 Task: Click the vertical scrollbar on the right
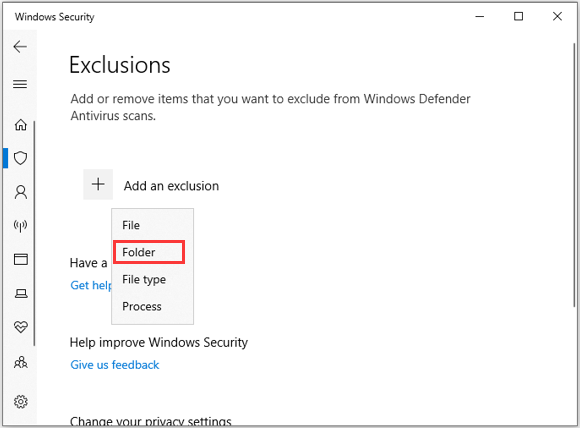point(574,174)
